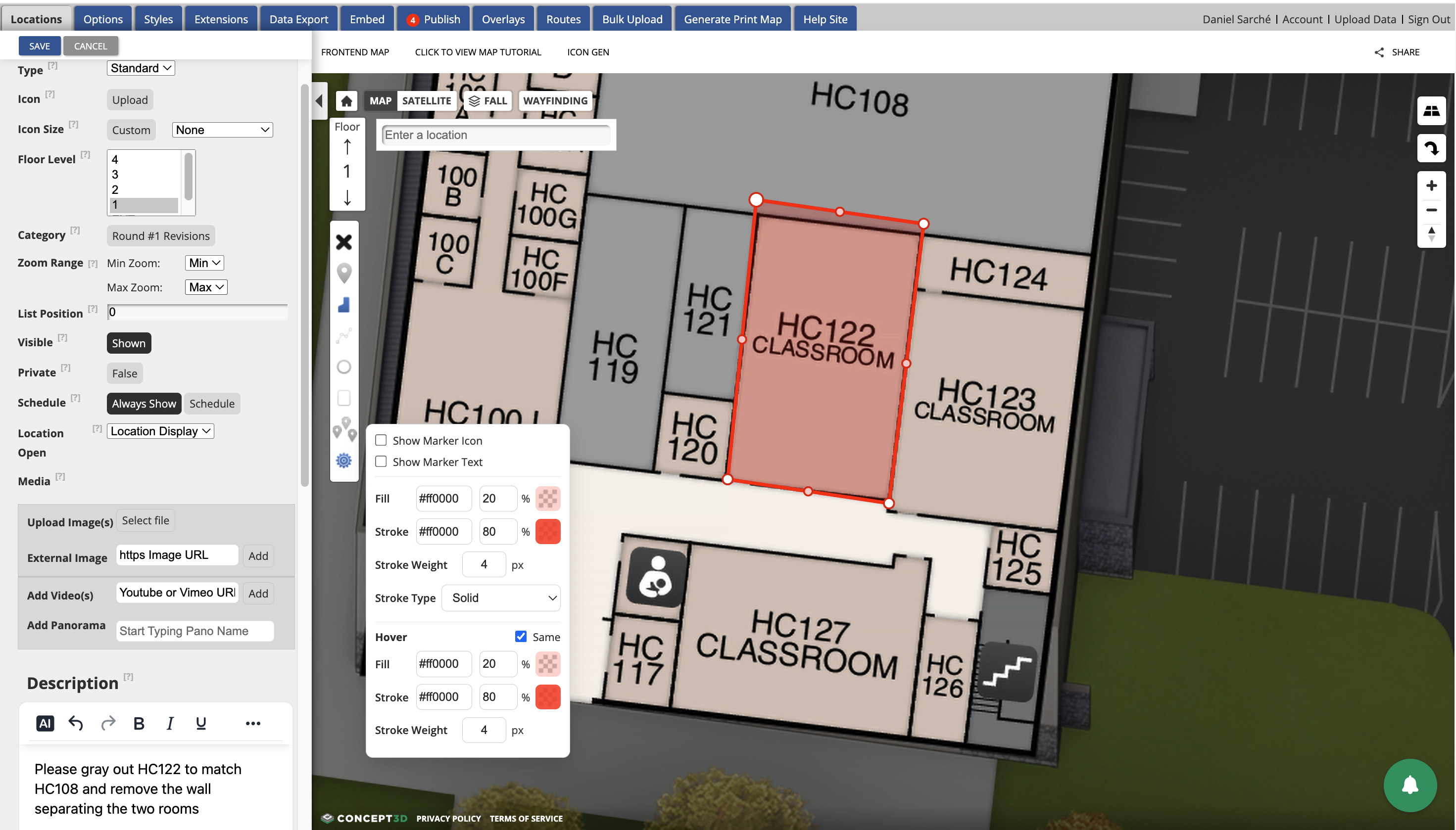1456x830 pixels.
Task: Click the home icon on map toolbar
Action: [x=346, y=101]
